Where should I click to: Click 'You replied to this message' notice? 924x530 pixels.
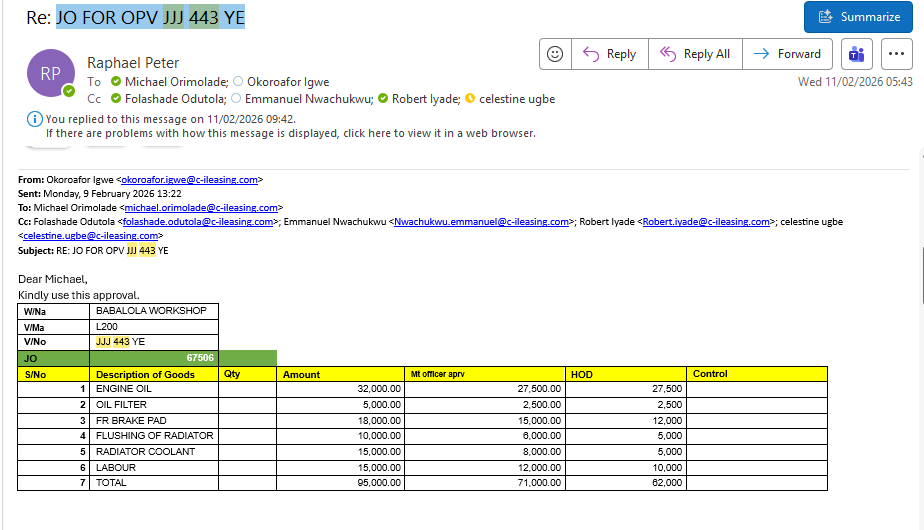pyautogui.click(x=170, y=119)
